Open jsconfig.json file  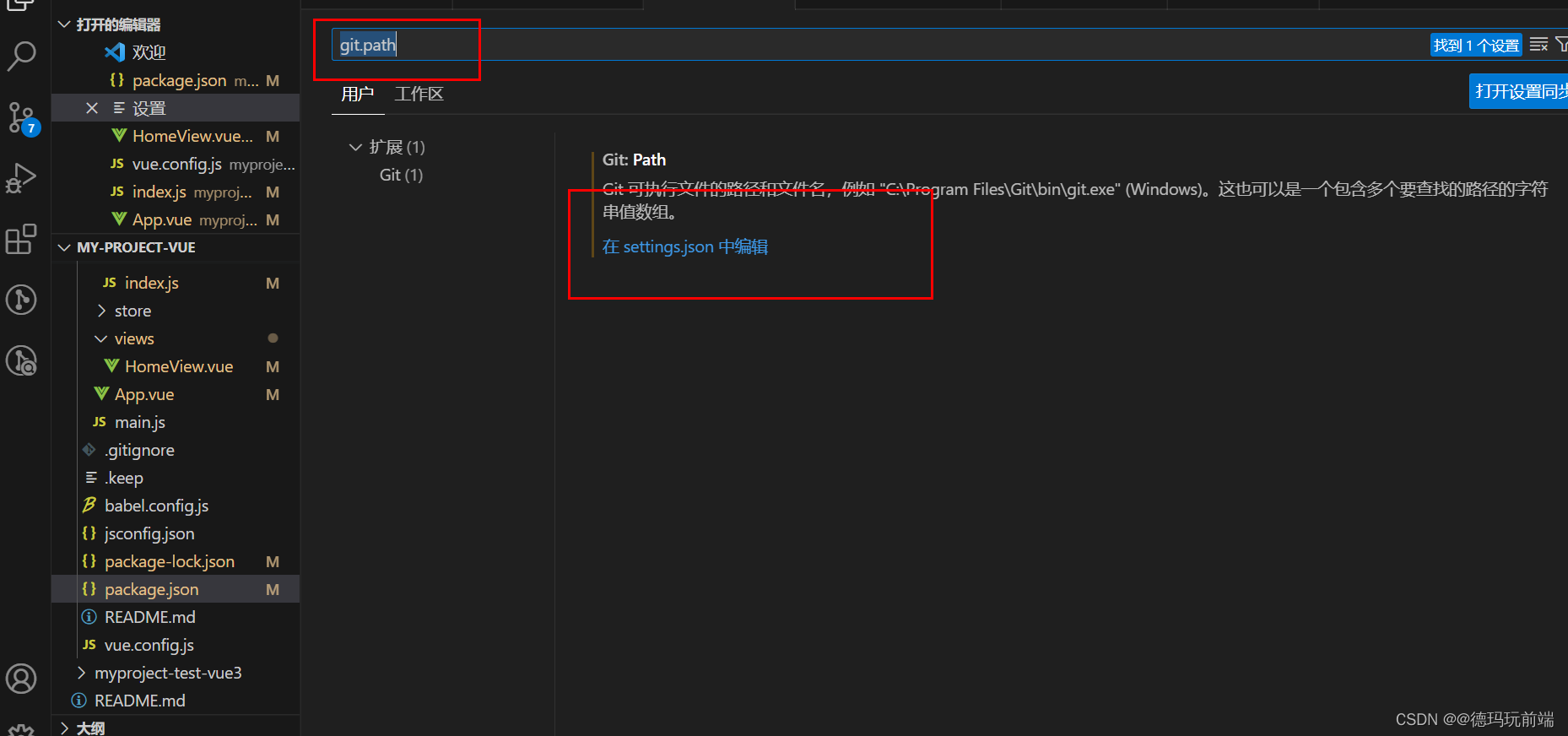point(176,533)
